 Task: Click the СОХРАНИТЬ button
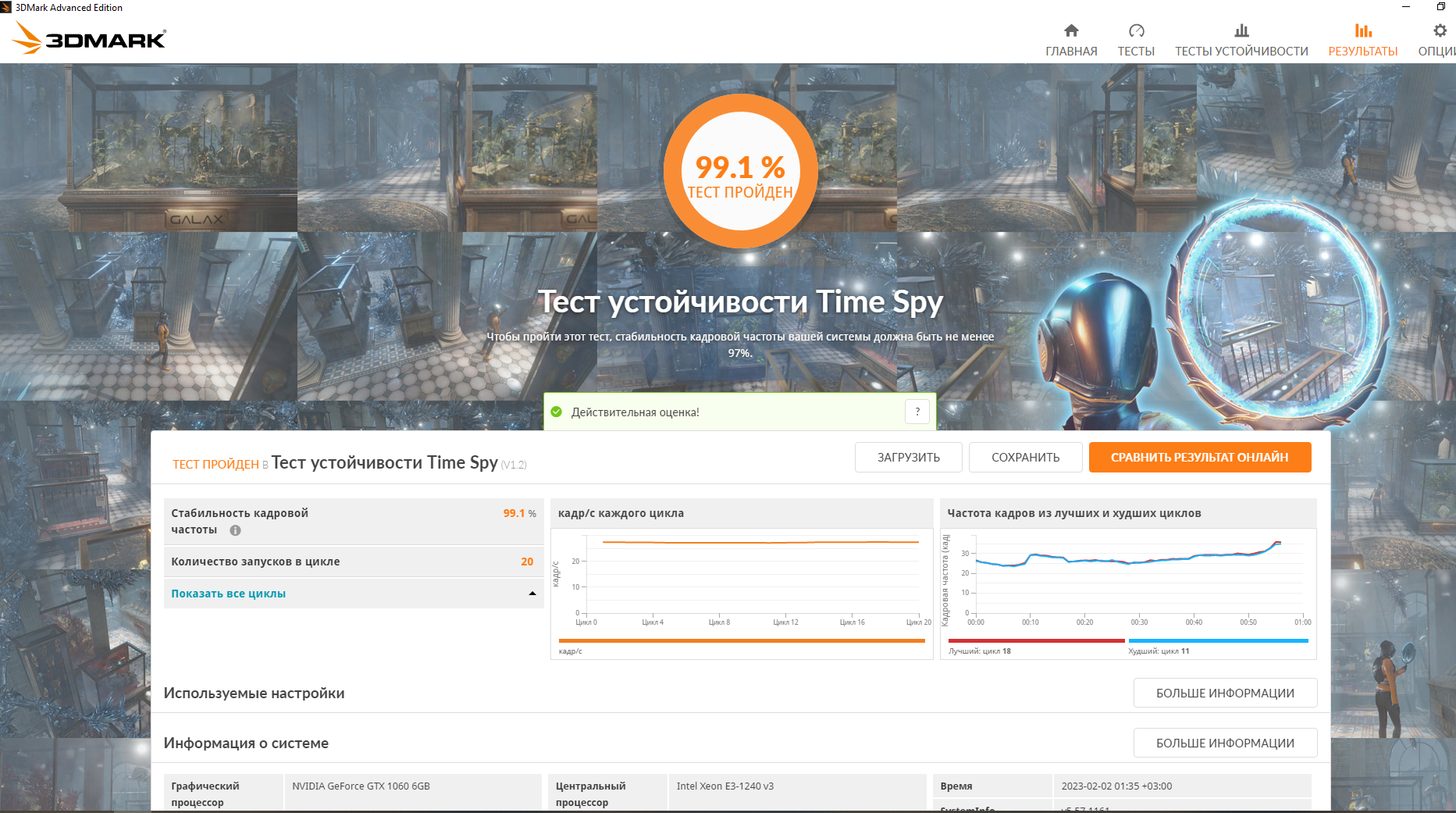point(1026,458)
